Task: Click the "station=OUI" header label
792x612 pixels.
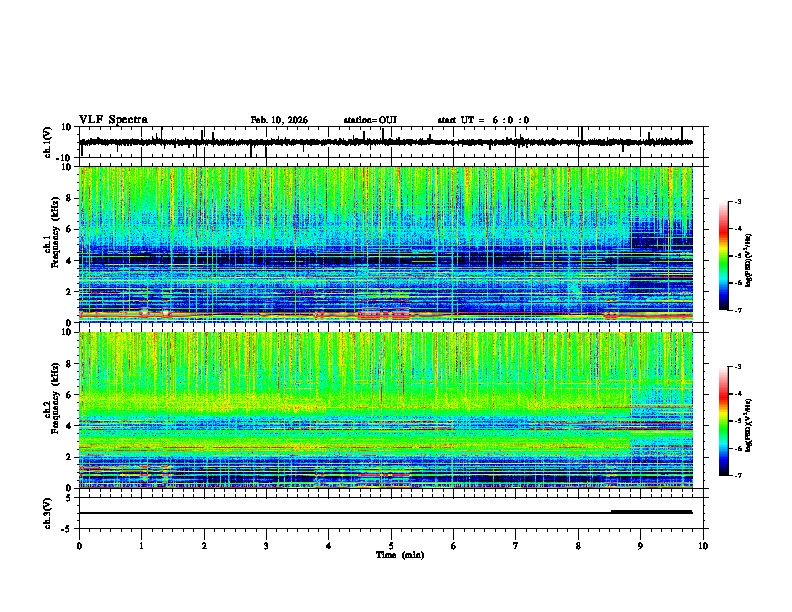Action: [x=370, y=120]
